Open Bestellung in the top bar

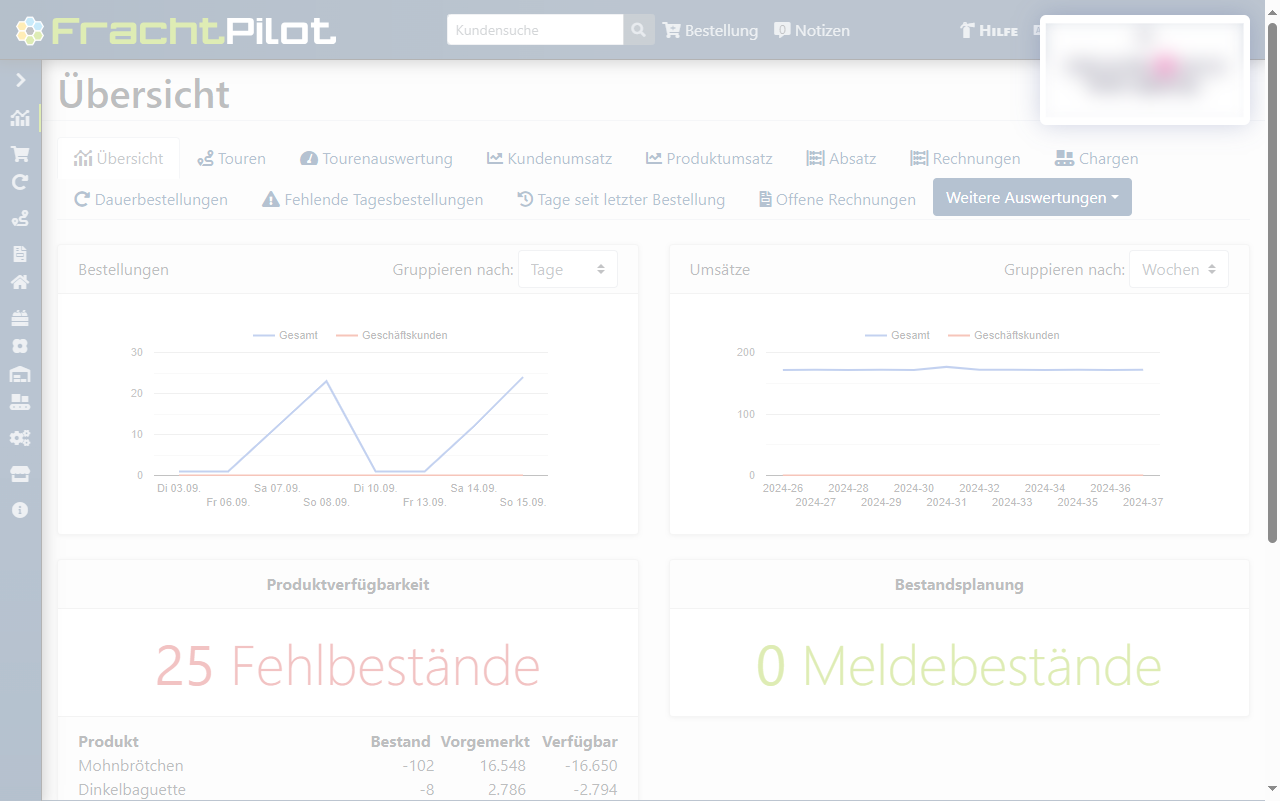tap(711, 31)
